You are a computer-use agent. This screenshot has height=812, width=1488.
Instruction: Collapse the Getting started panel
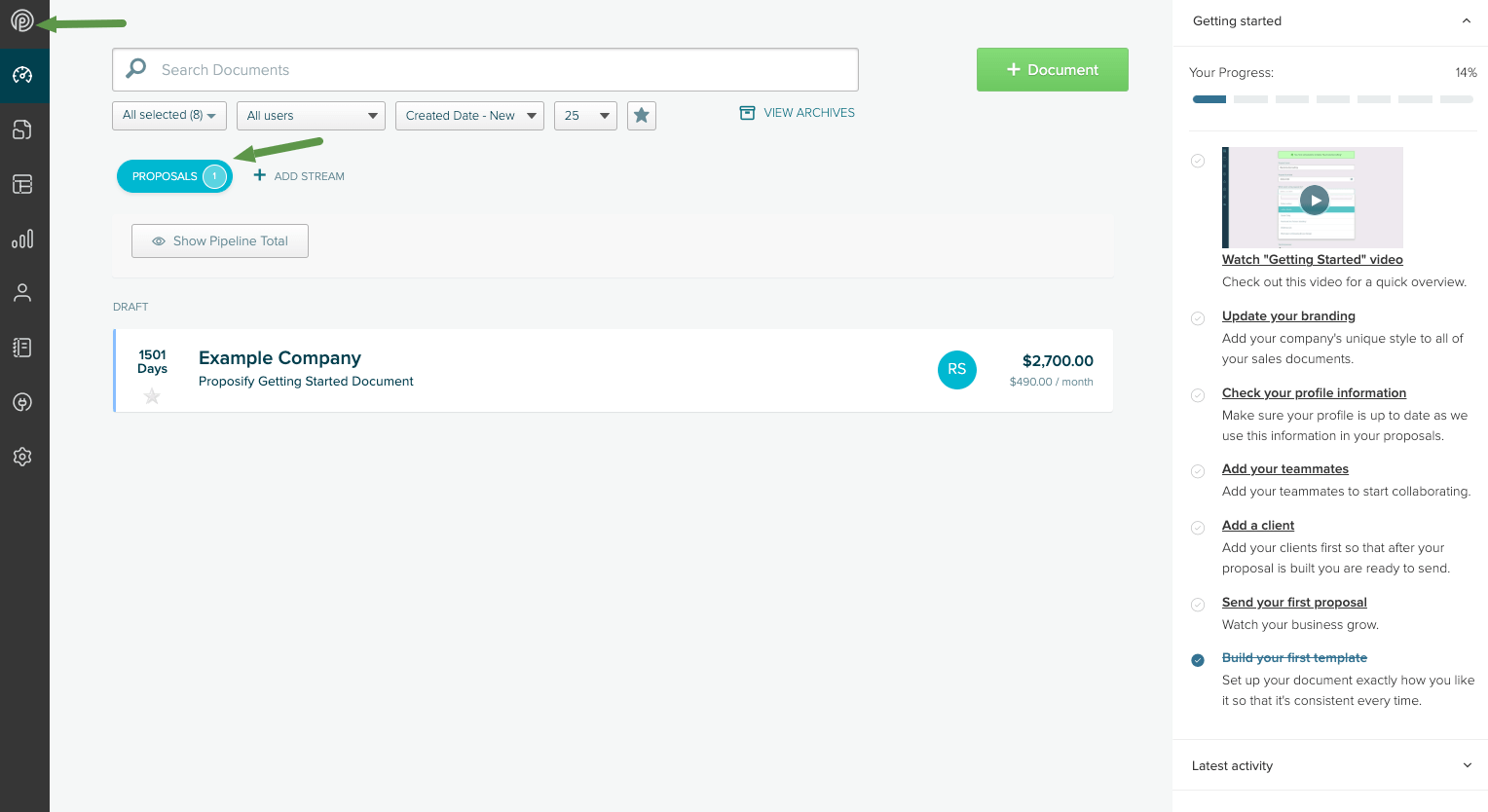coord(1466,20)
